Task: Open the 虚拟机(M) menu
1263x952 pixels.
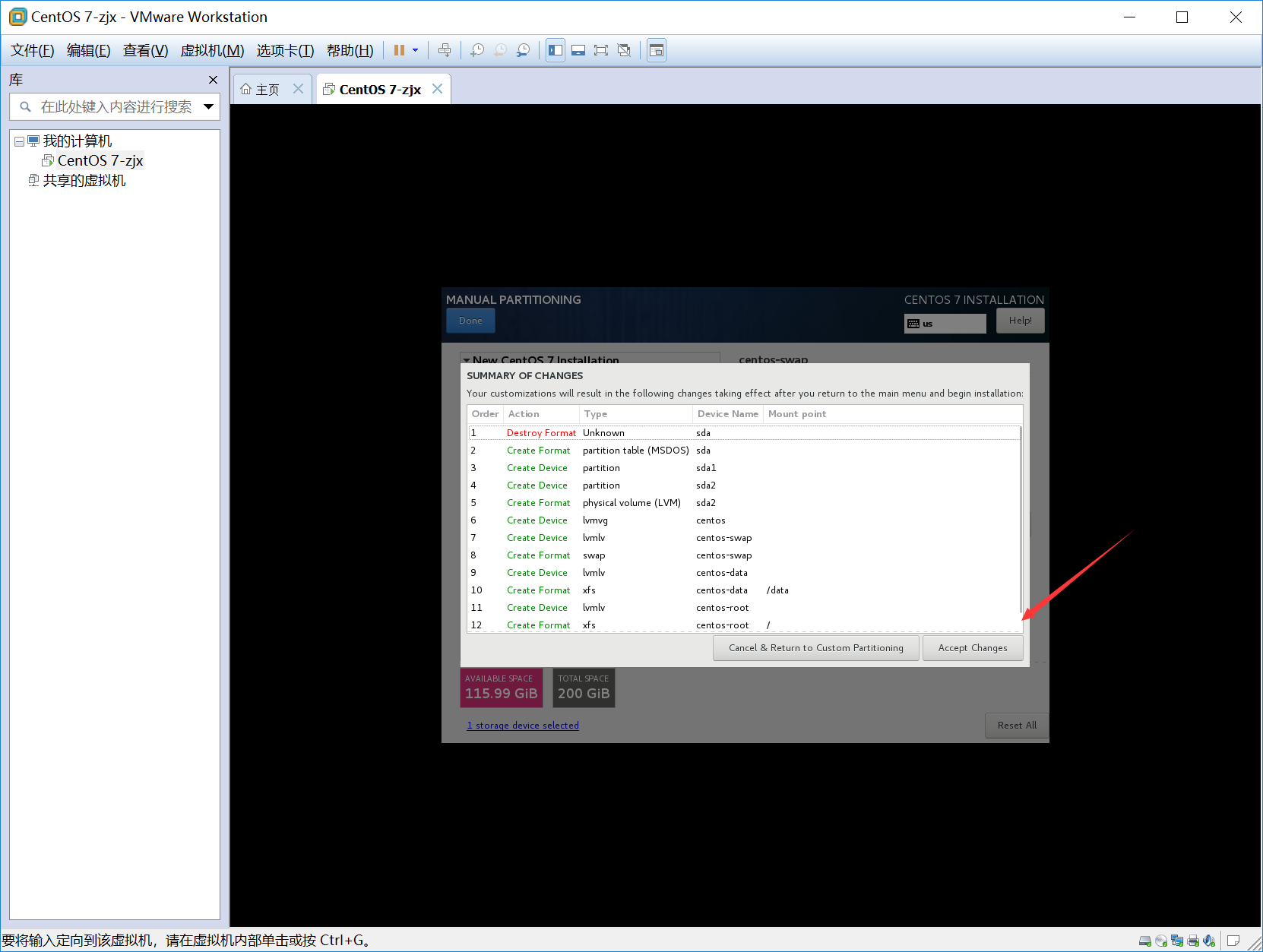Action: 212,50
